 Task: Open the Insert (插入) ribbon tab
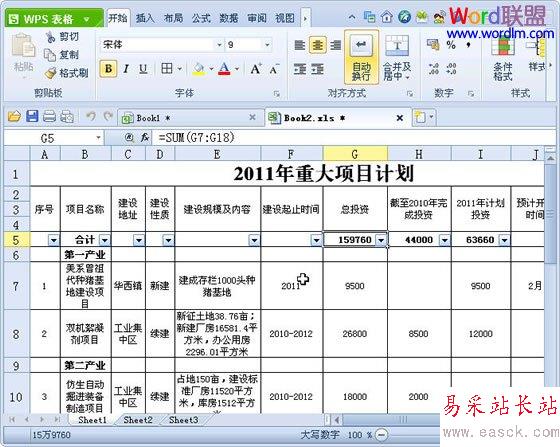pyautogui.click(x=145, y=18)
